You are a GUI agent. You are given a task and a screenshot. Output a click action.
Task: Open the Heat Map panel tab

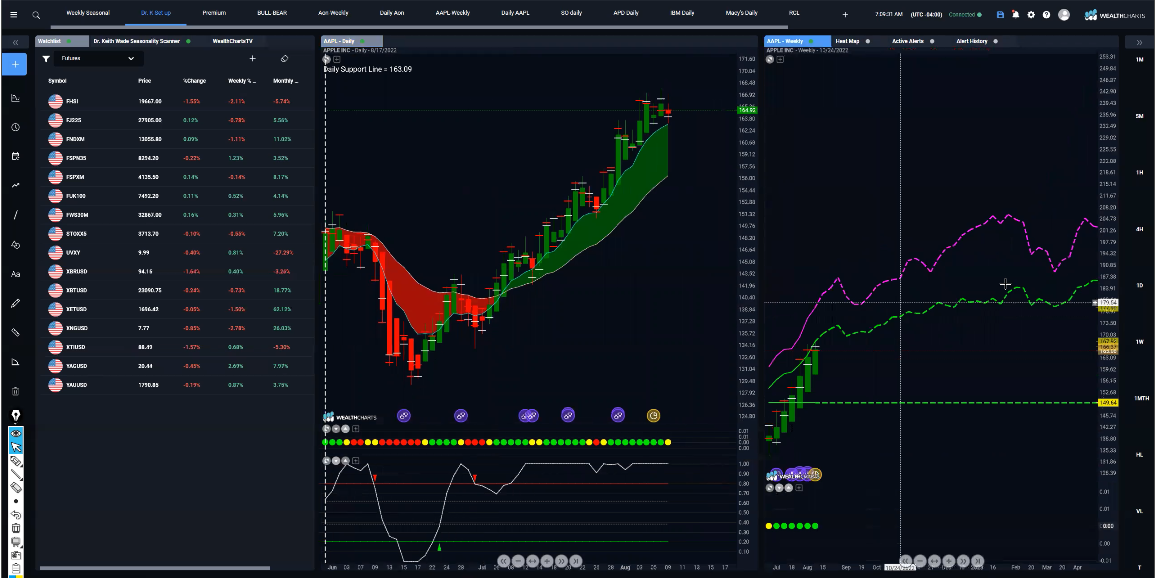pyautogui.click(x=849, y=41)
